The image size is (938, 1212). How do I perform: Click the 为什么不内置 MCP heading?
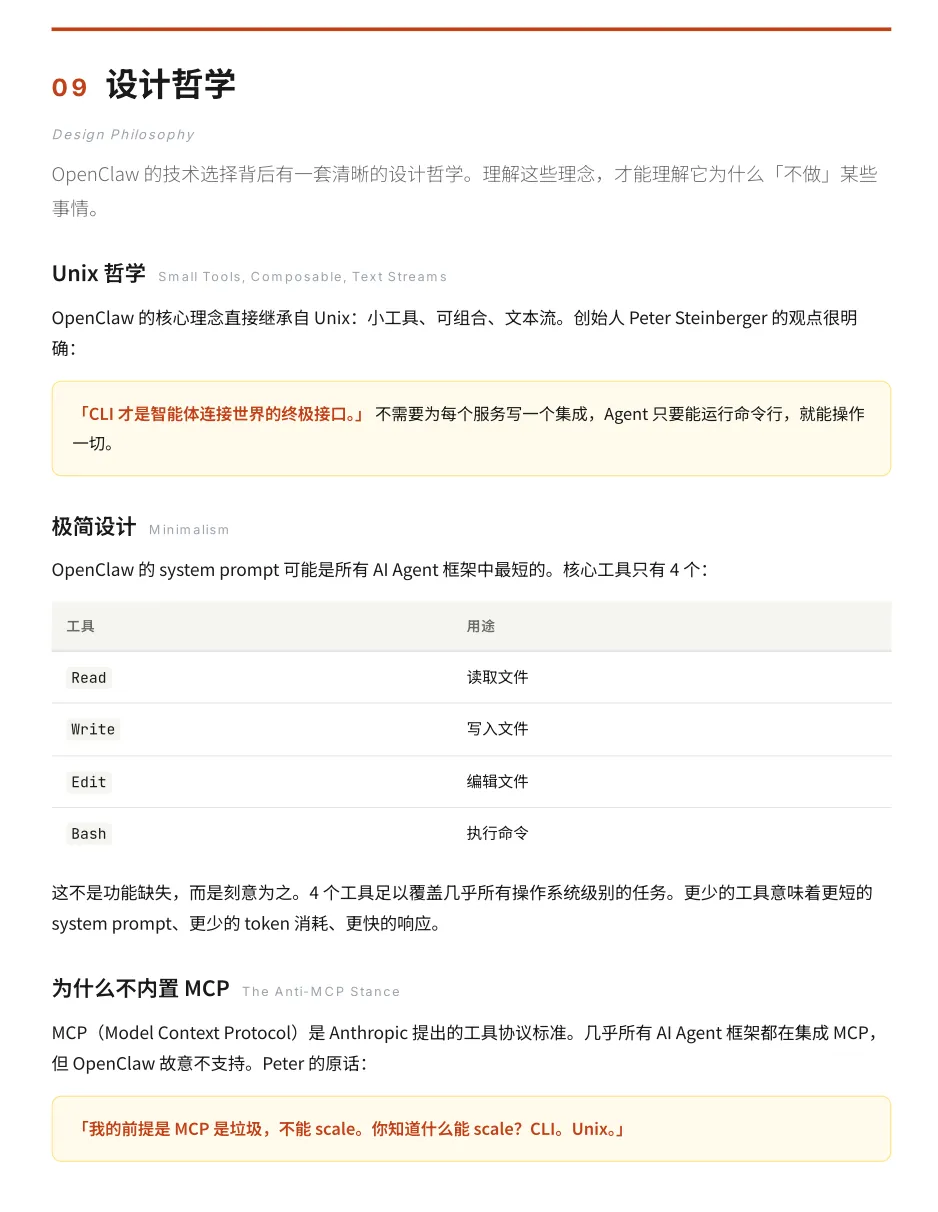pos(141,989)
